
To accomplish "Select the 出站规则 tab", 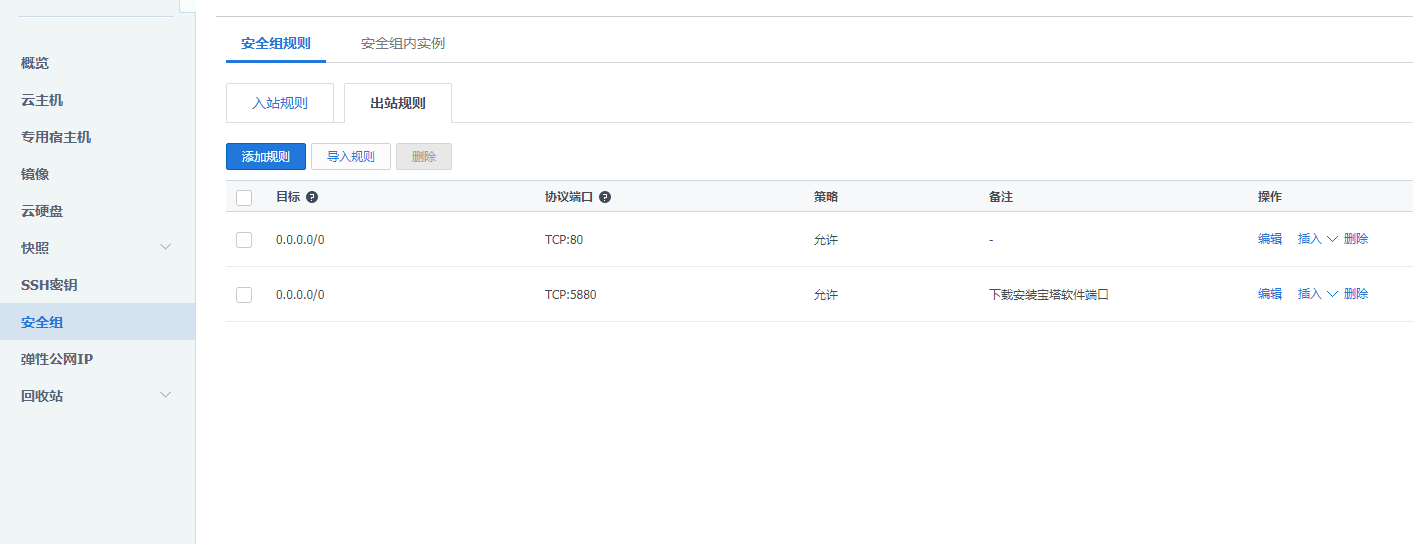I will pyautogui.click(x=398, y=103).
